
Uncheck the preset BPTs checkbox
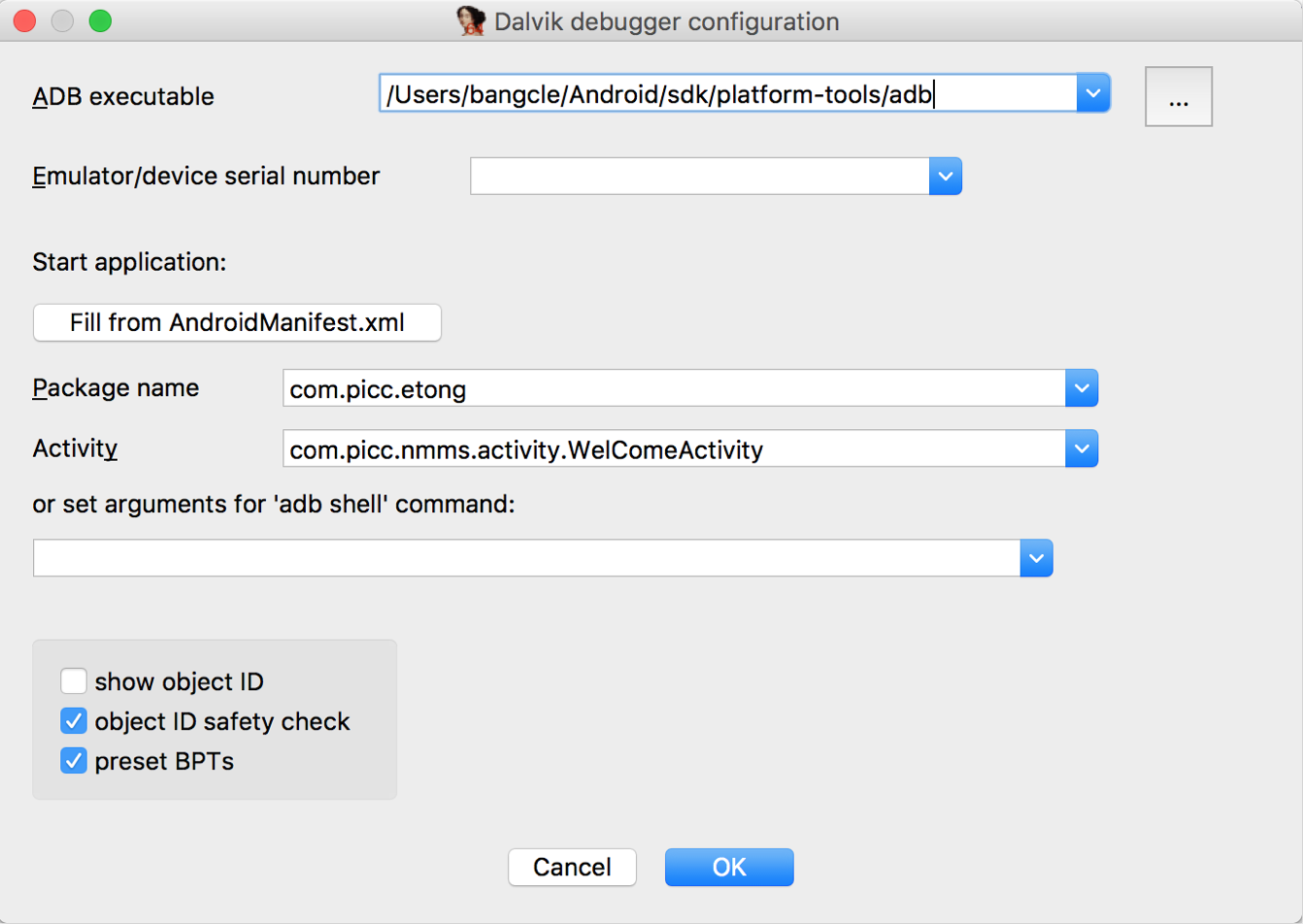click(x=74, y=761)
